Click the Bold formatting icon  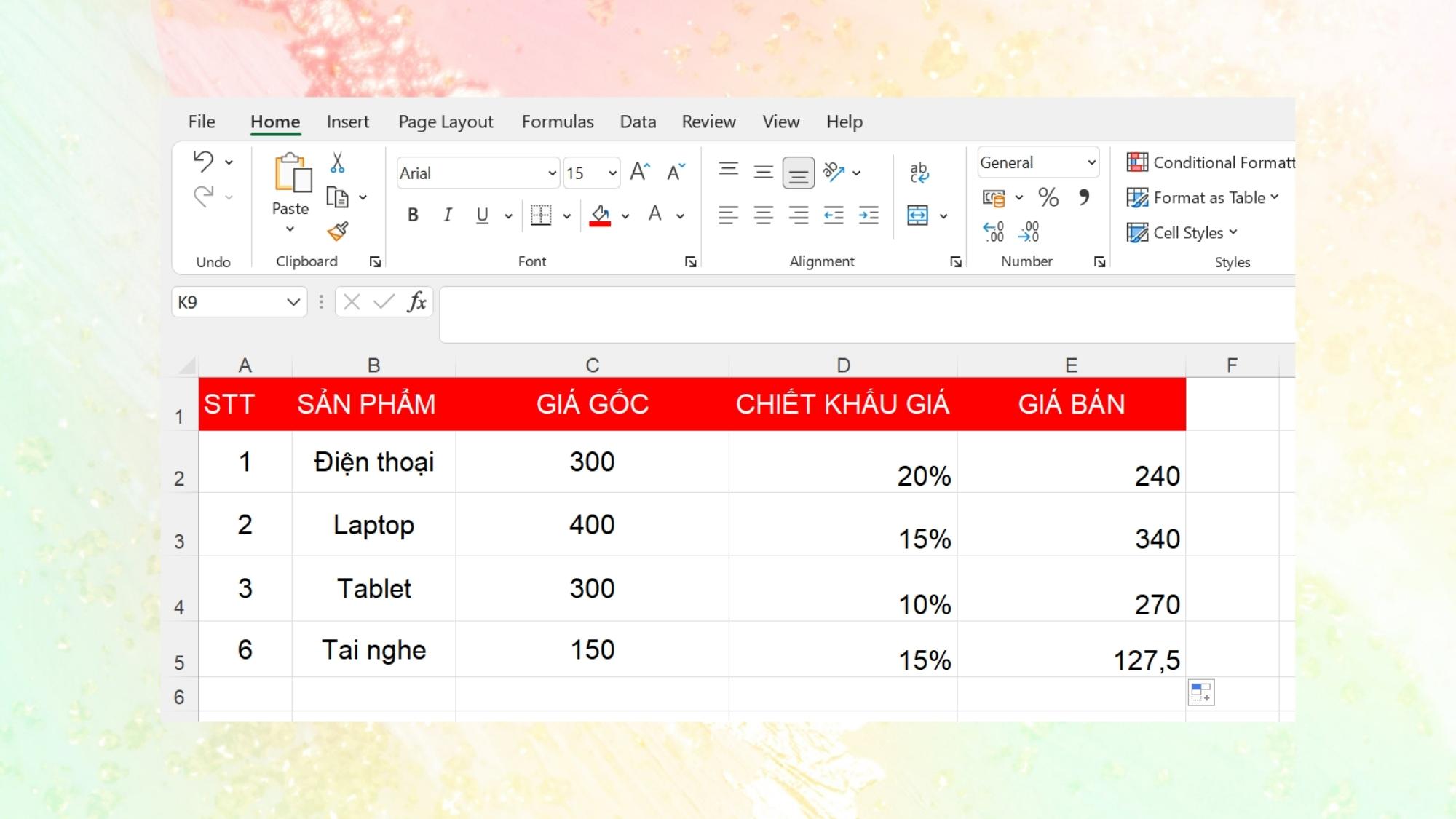[411, 215]
